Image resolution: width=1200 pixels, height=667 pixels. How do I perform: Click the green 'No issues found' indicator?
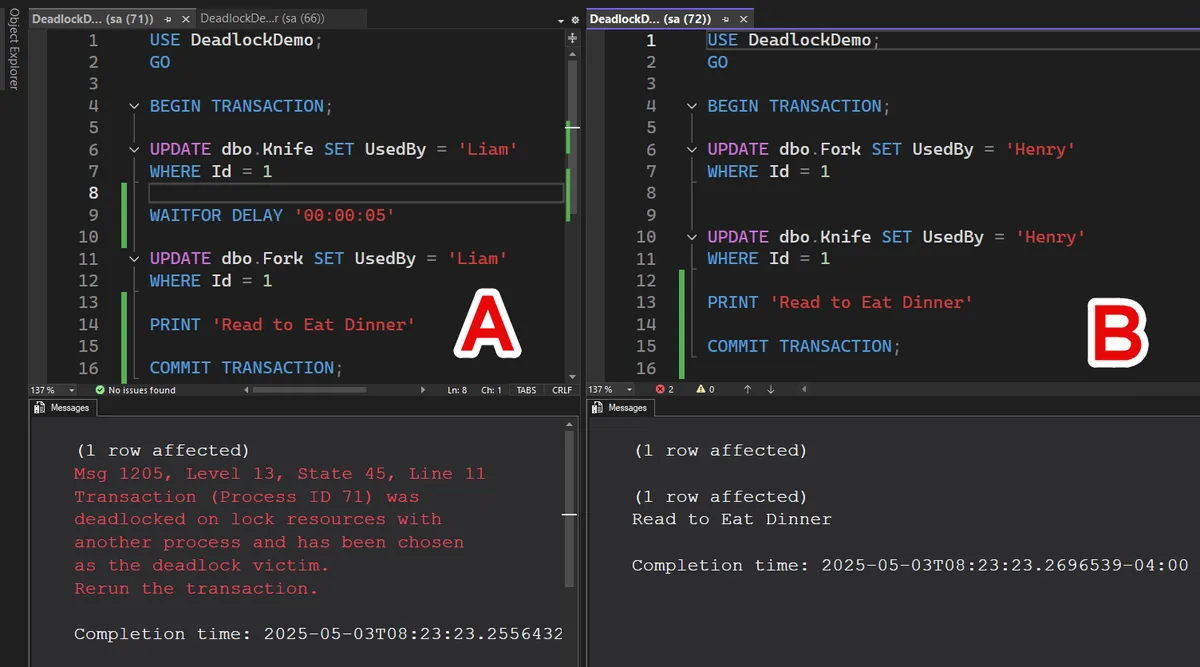coord(135,390)
